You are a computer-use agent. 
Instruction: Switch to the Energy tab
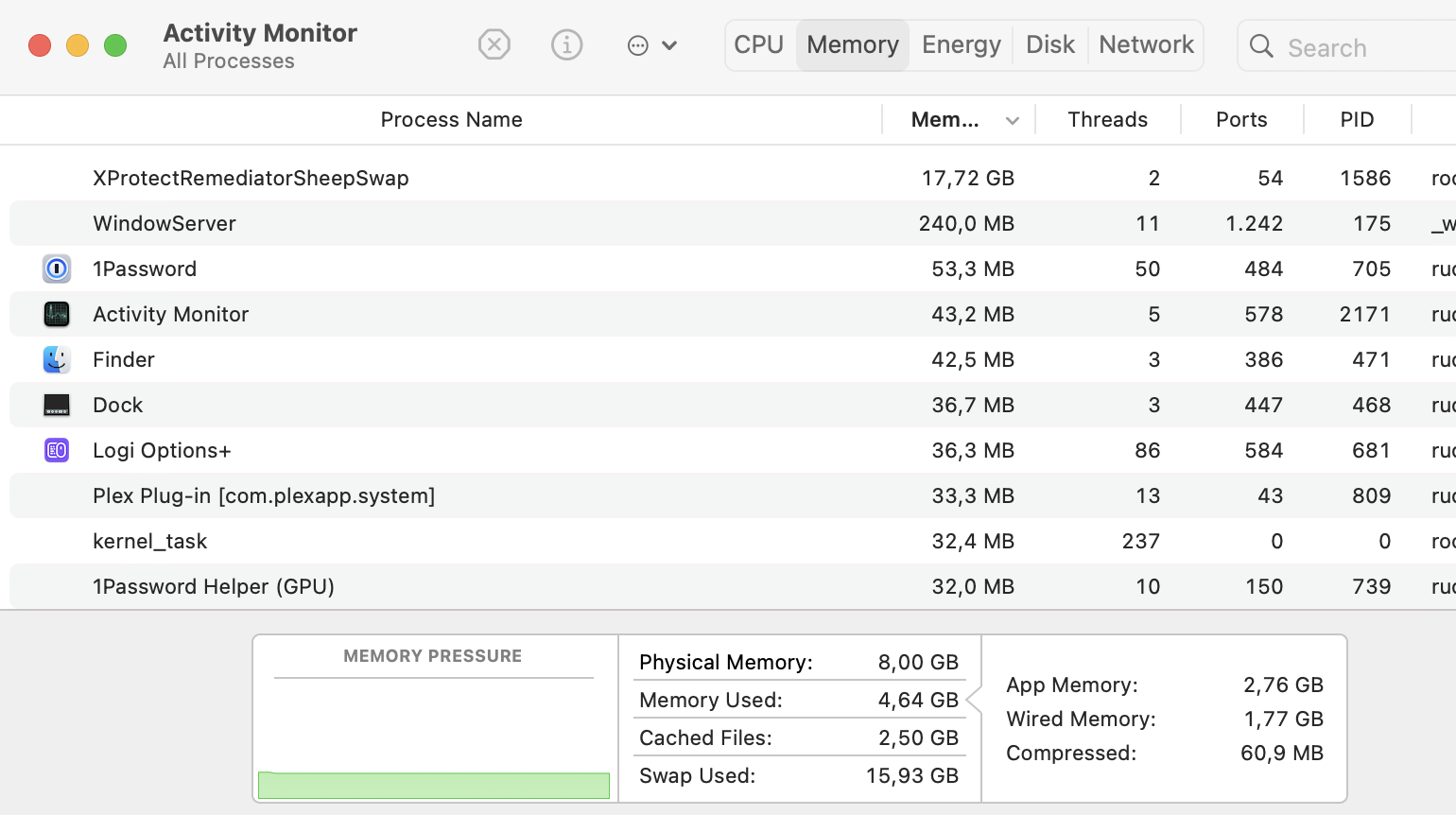click(x=961, y=44)
